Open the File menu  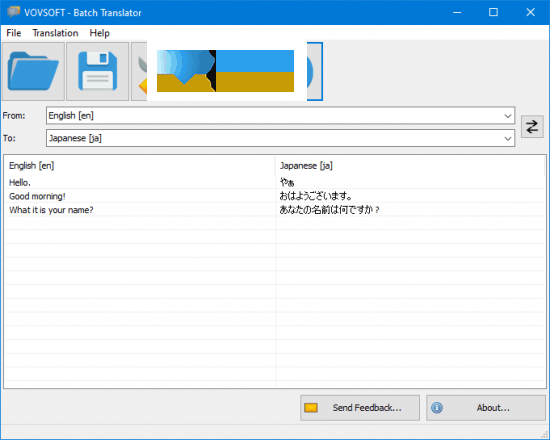click(x=14, y=33)
